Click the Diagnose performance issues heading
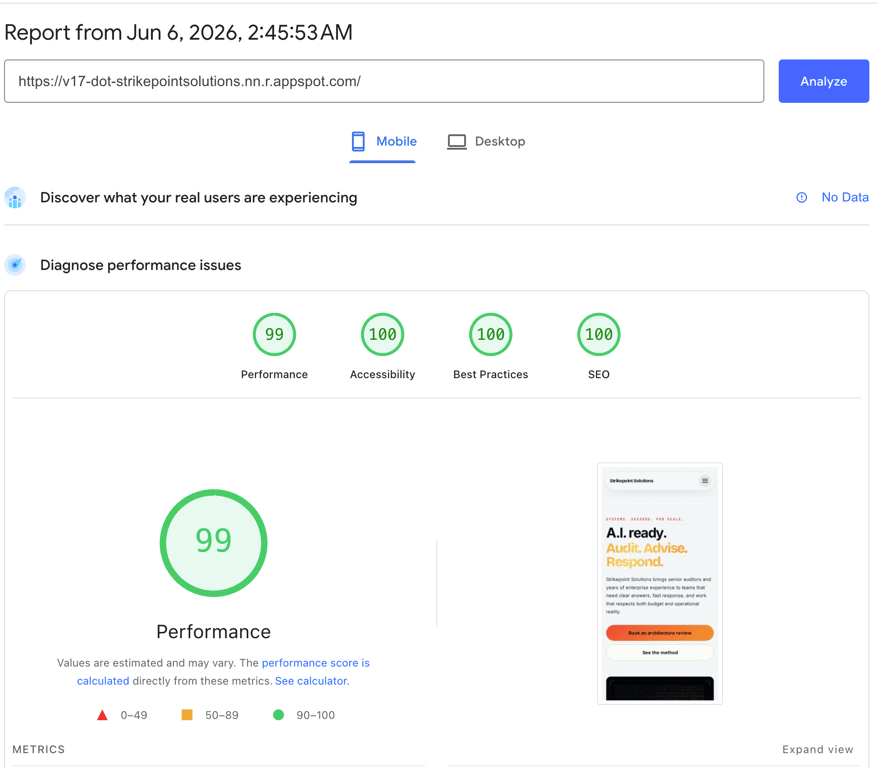The width and height of the screenshot is (877, 768). point(140,265)
